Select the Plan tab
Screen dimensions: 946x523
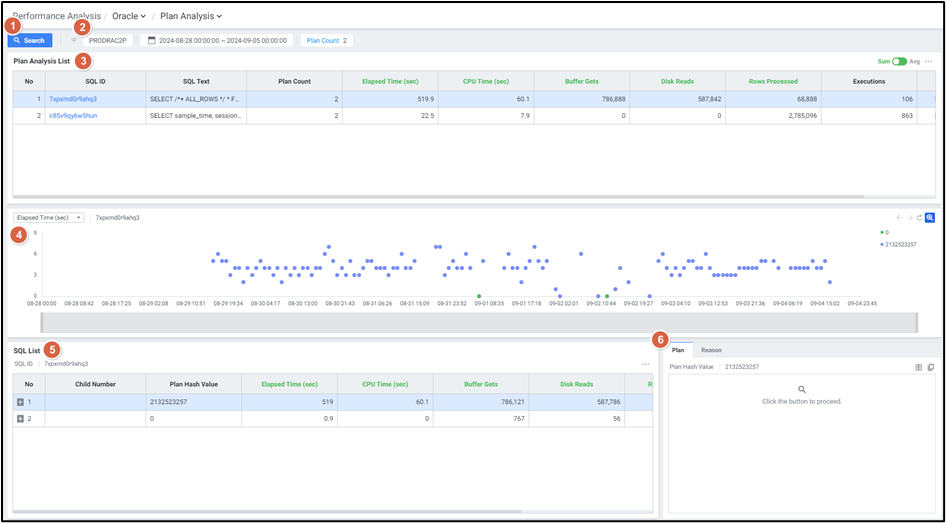pyautogui.click(x=678, y=350)
